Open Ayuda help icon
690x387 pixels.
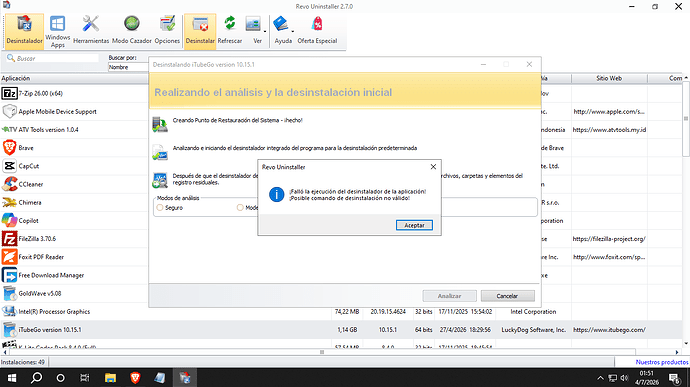(280, 24)
